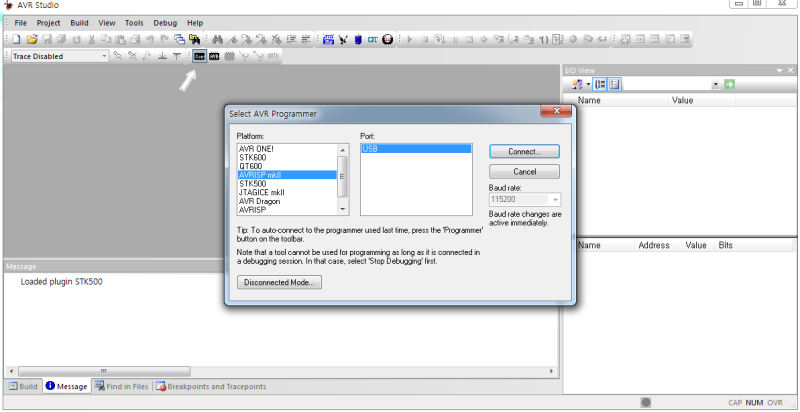800x412 pixels.
Task: Select AVR Dragon platform
Action: 287,201
